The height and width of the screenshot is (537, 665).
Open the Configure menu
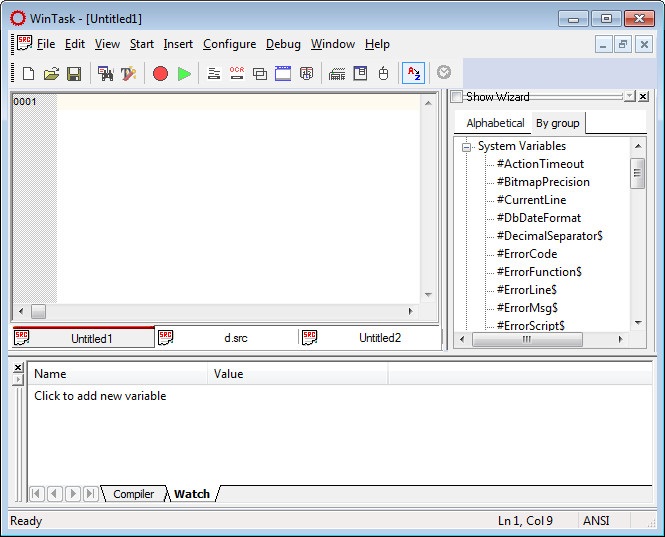point(229,44)
